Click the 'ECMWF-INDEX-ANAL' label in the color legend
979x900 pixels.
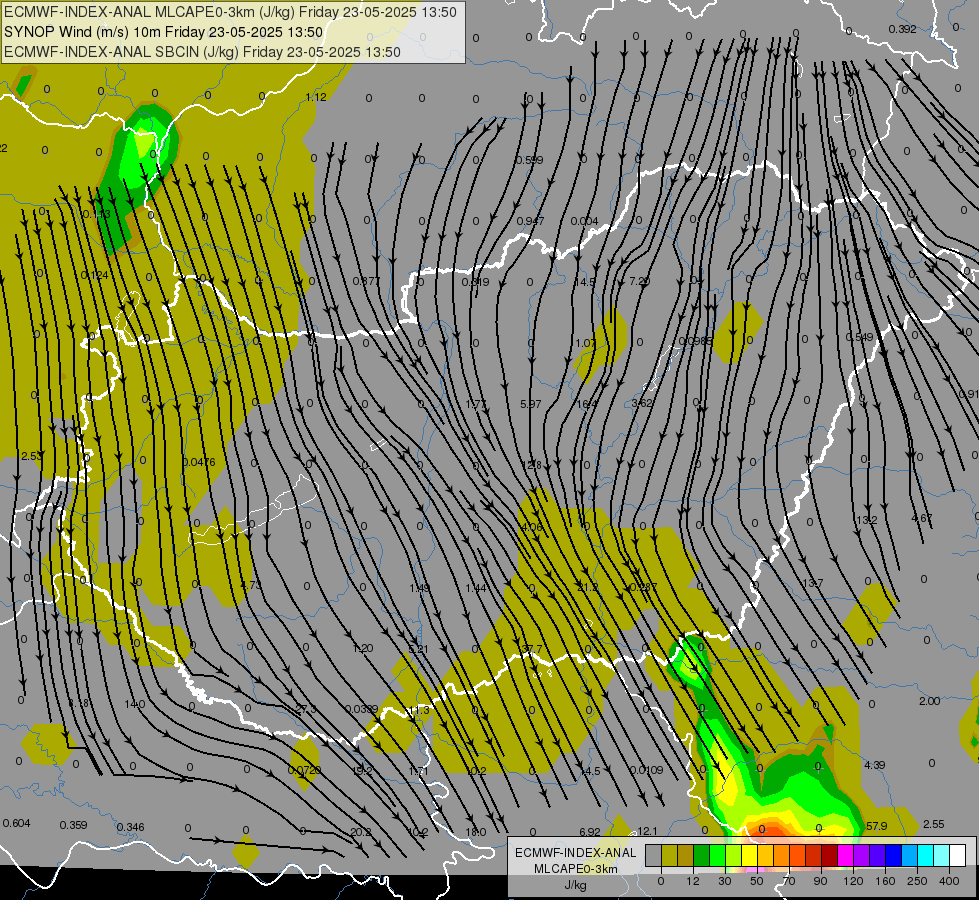575,853
